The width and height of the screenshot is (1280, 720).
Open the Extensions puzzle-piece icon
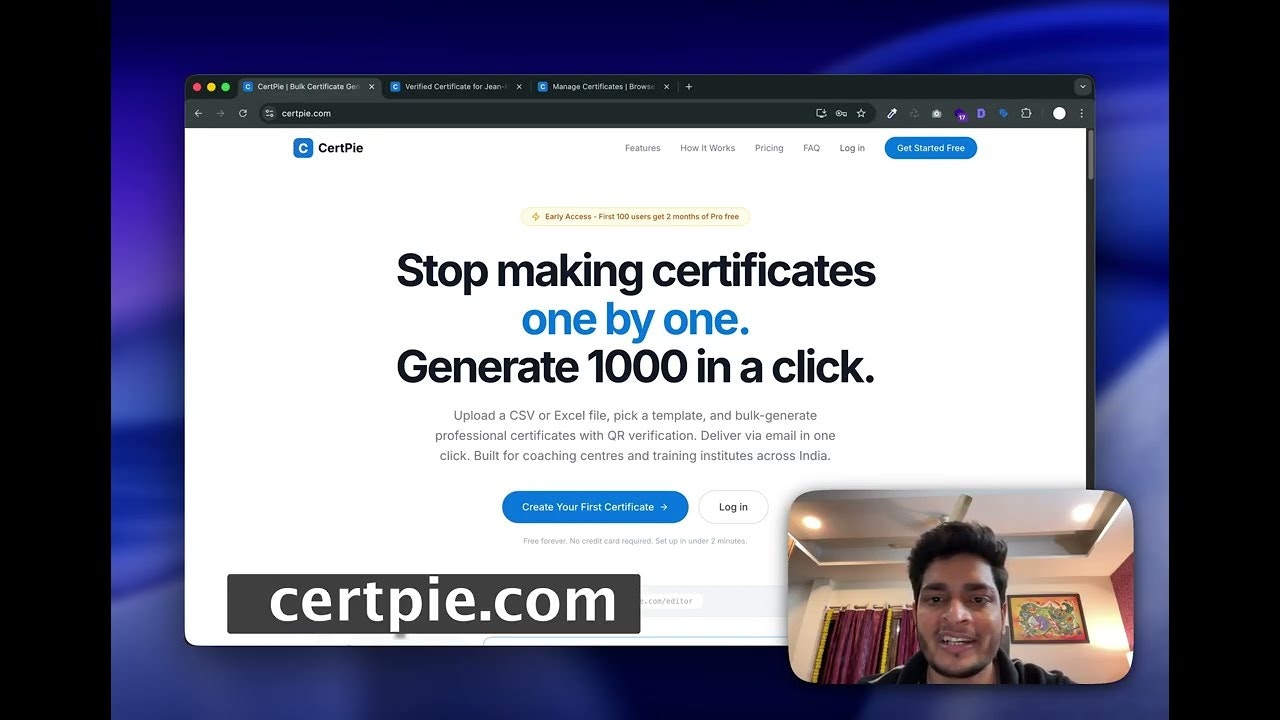(1025, 113)
